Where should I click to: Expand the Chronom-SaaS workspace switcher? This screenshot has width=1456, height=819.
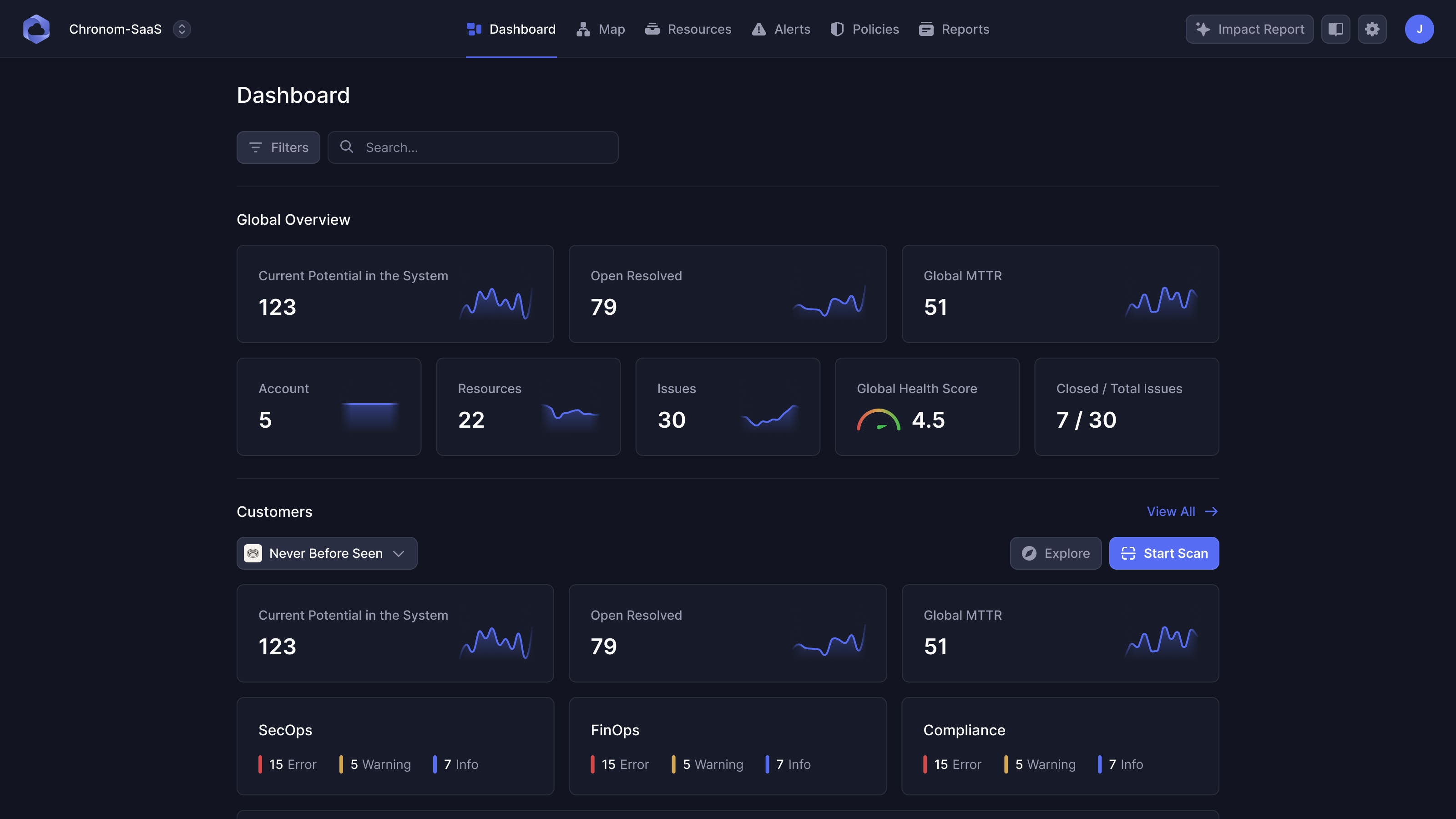tap(182, 29)
